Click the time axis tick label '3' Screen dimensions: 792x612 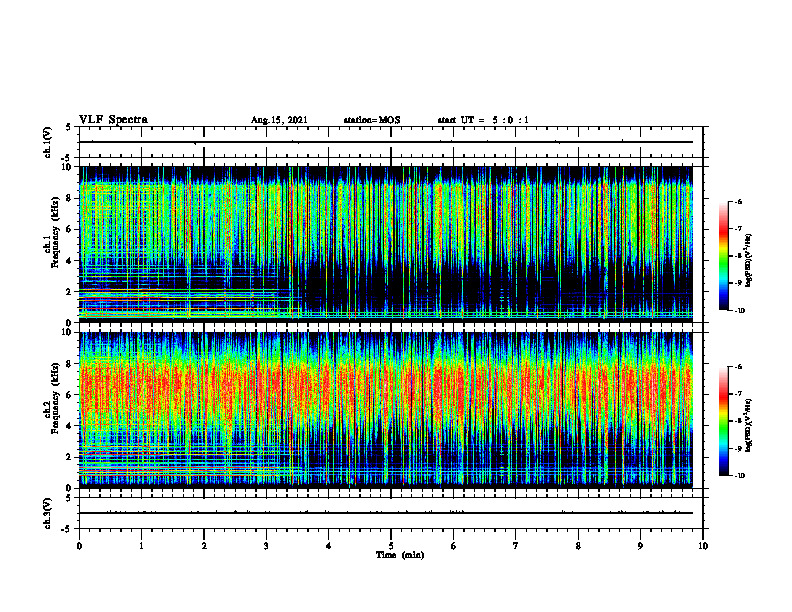coord(266,546)
